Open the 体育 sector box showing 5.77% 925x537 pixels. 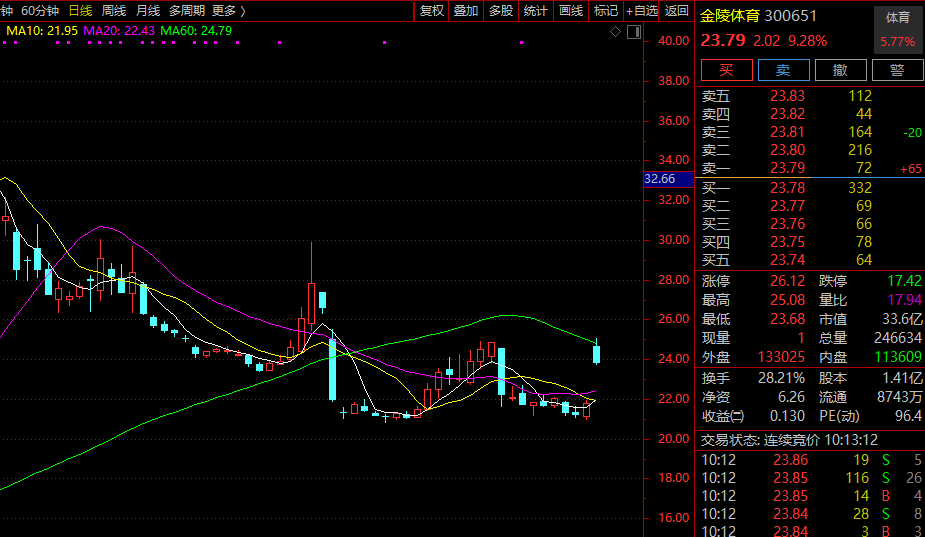point(897,31)
